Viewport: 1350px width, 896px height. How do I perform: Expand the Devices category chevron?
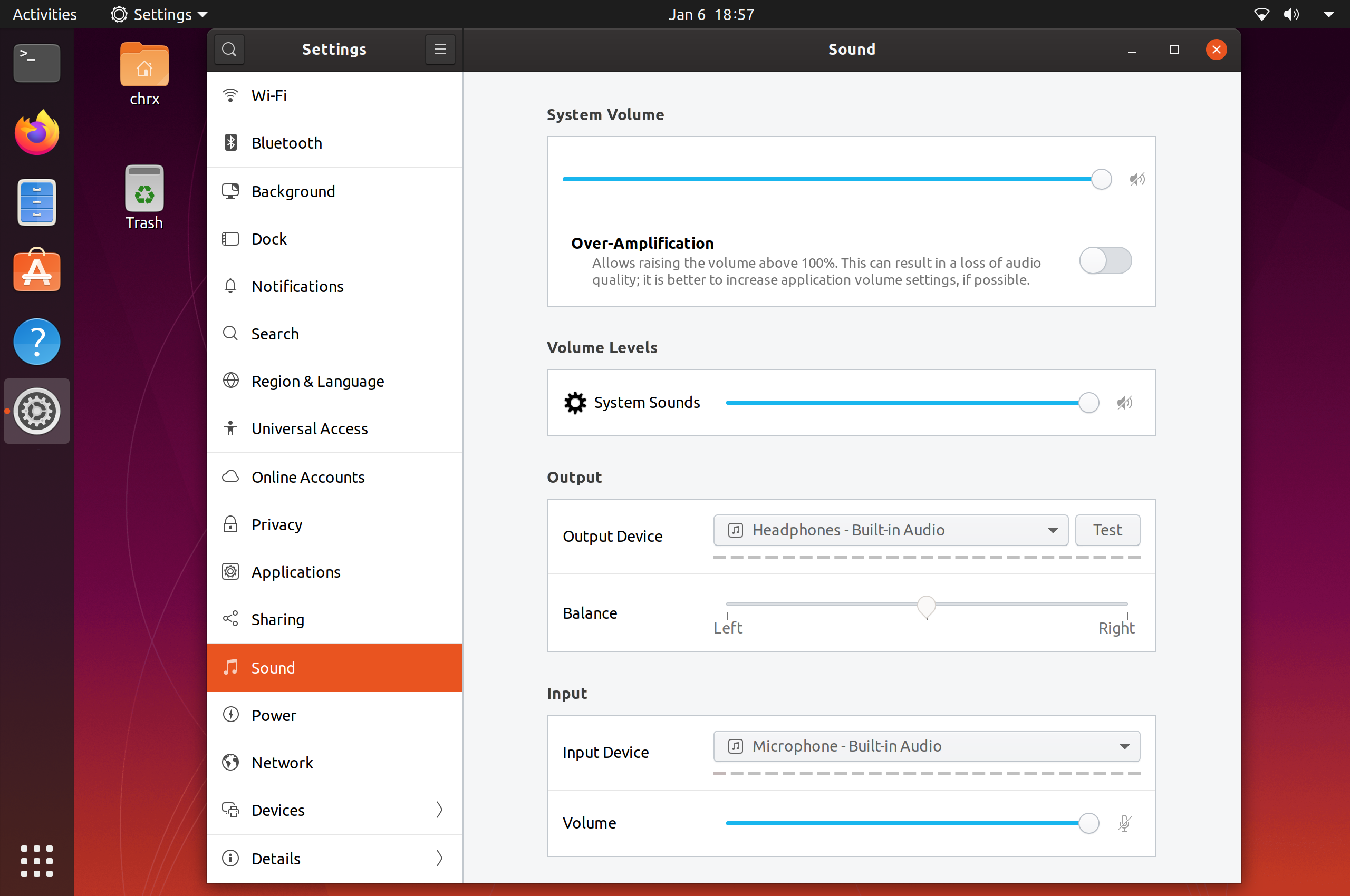439,810
